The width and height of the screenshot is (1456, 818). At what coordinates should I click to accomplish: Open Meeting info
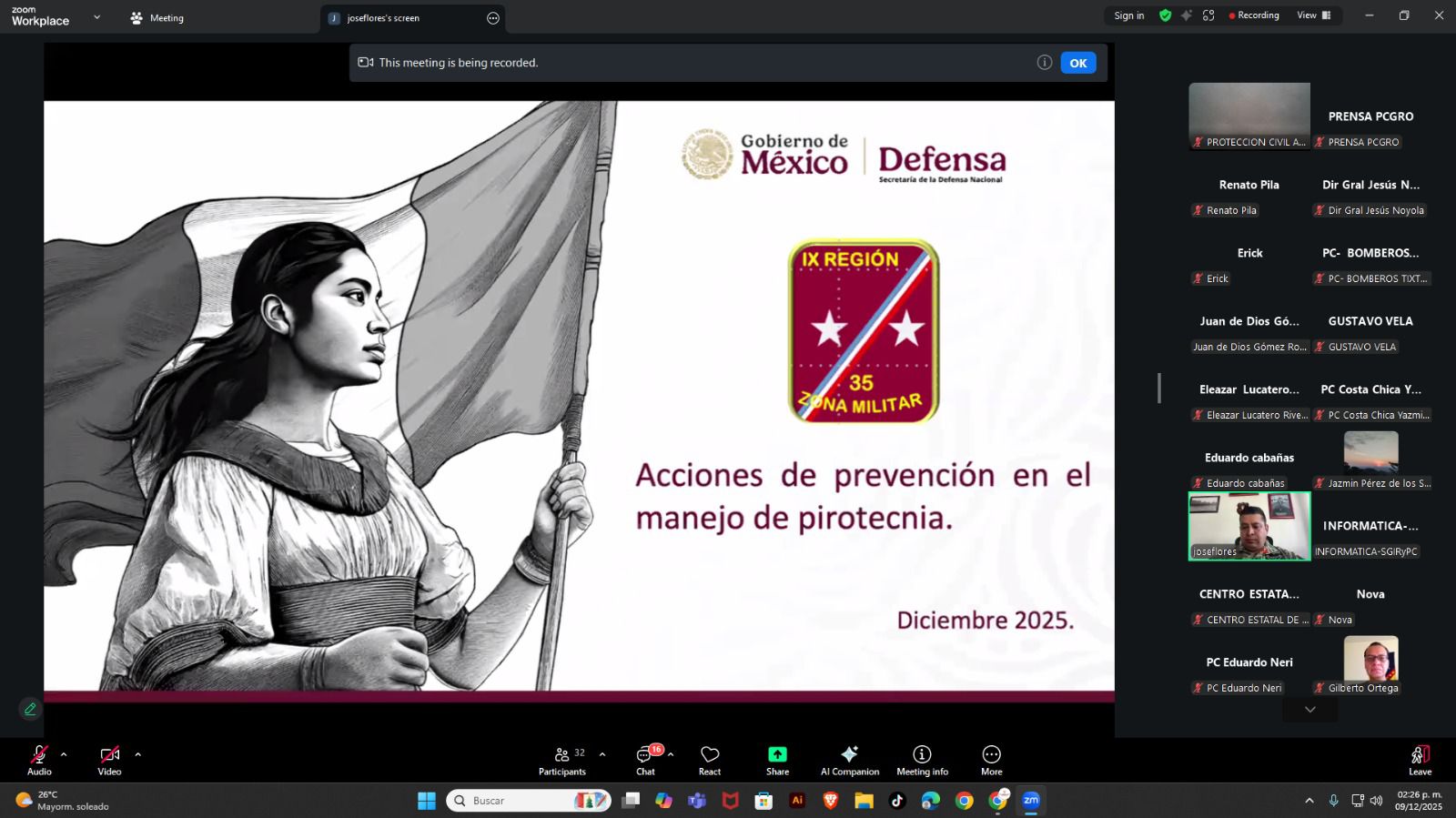[x=922, y=759]
